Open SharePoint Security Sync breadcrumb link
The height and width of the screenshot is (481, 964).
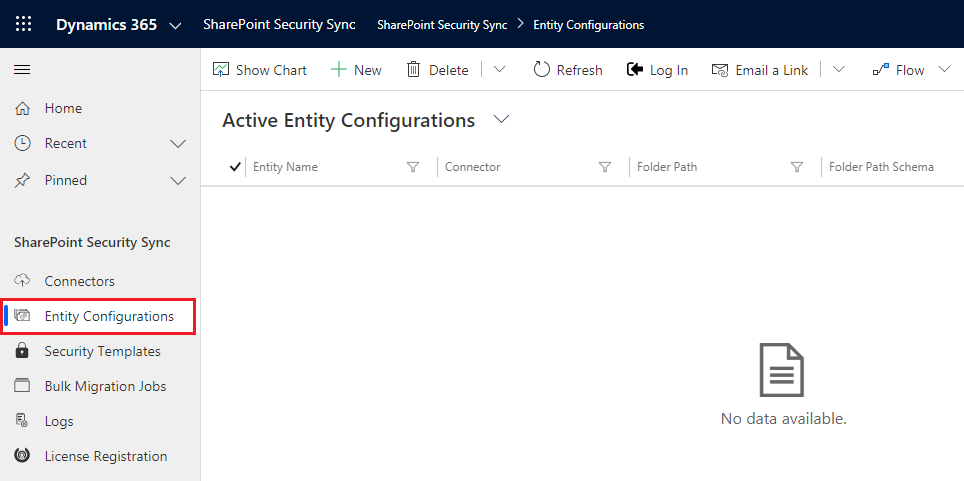pyautogui.click(x=442, y=25)
